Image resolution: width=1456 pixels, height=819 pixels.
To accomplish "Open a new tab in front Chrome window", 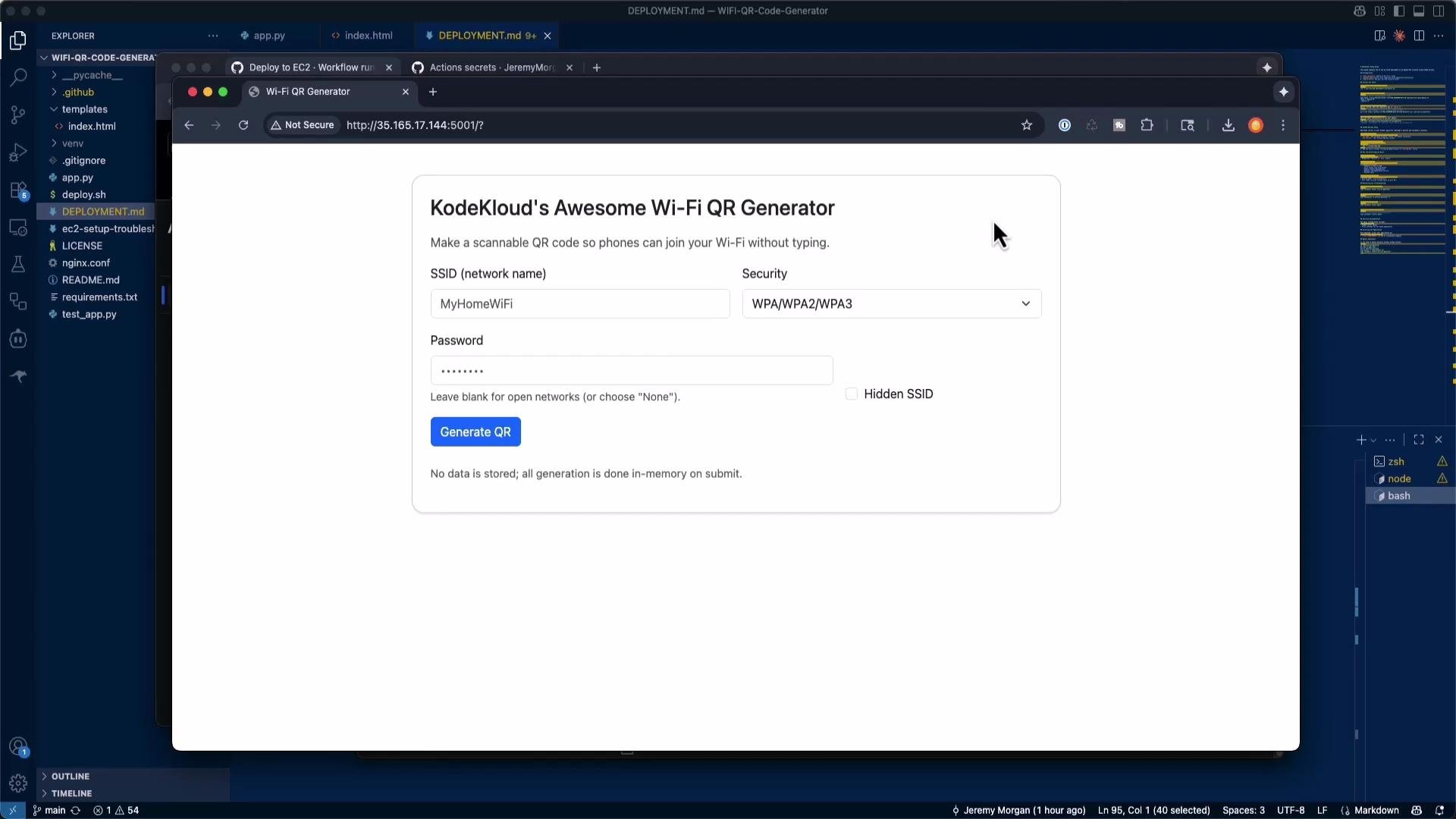I will [x=433, y=92].
